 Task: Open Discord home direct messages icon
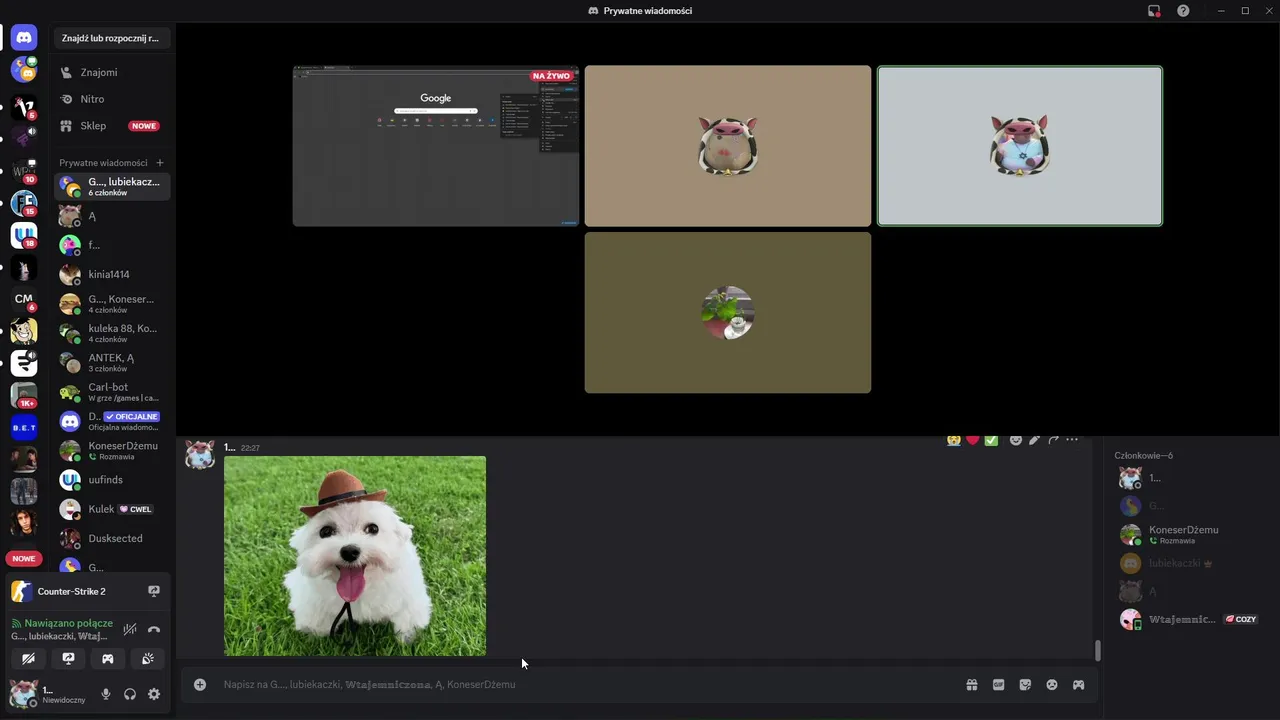point(24,38)
